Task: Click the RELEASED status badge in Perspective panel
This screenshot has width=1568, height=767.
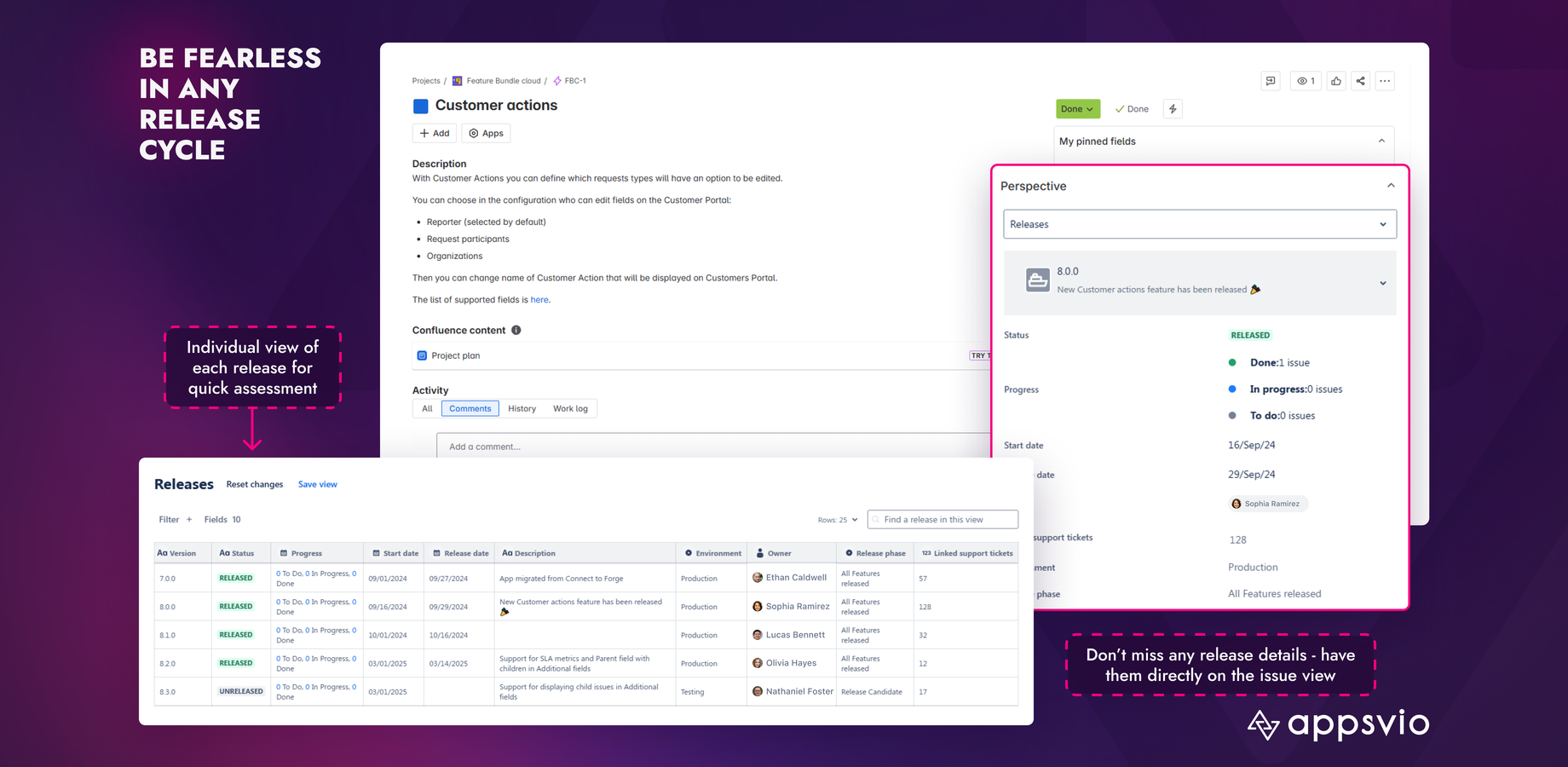Action: coord(1250,335)
